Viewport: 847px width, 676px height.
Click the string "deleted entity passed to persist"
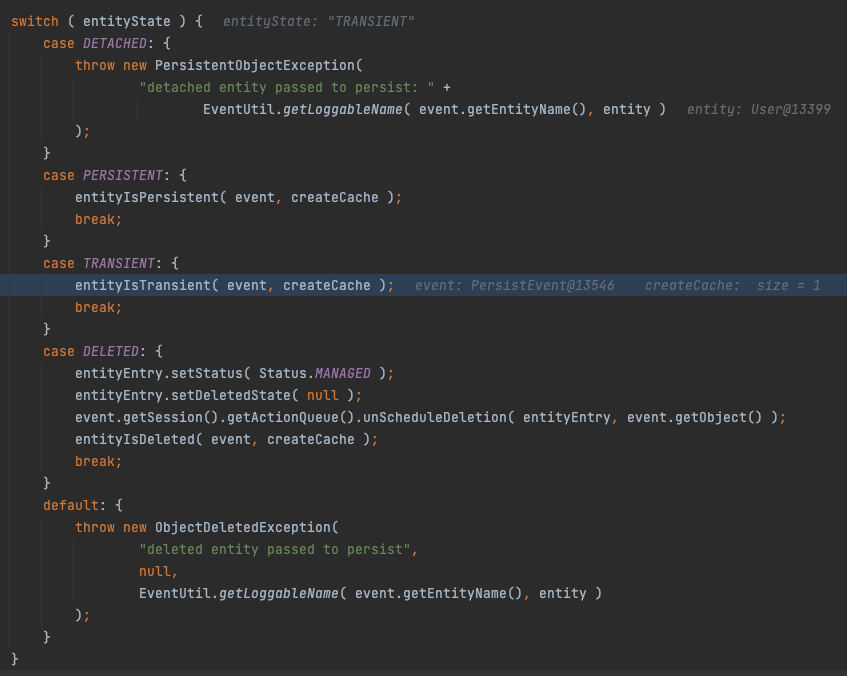pos(275,550)
